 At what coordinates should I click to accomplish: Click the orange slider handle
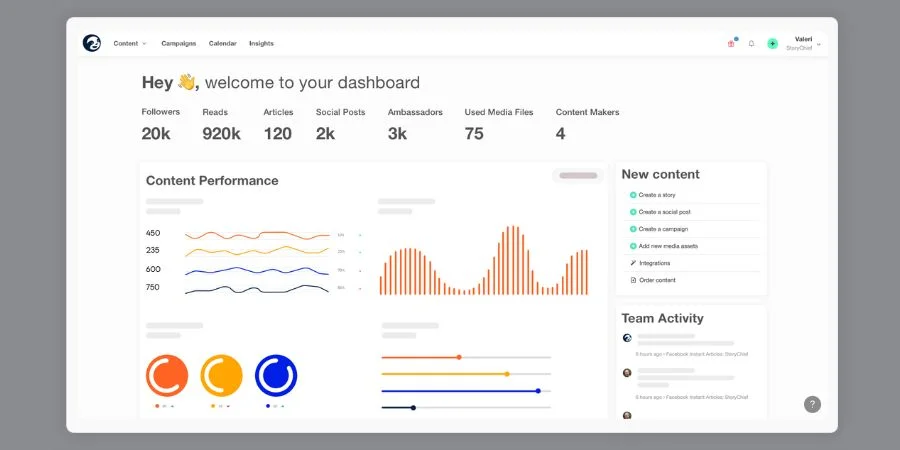point(459,357)
